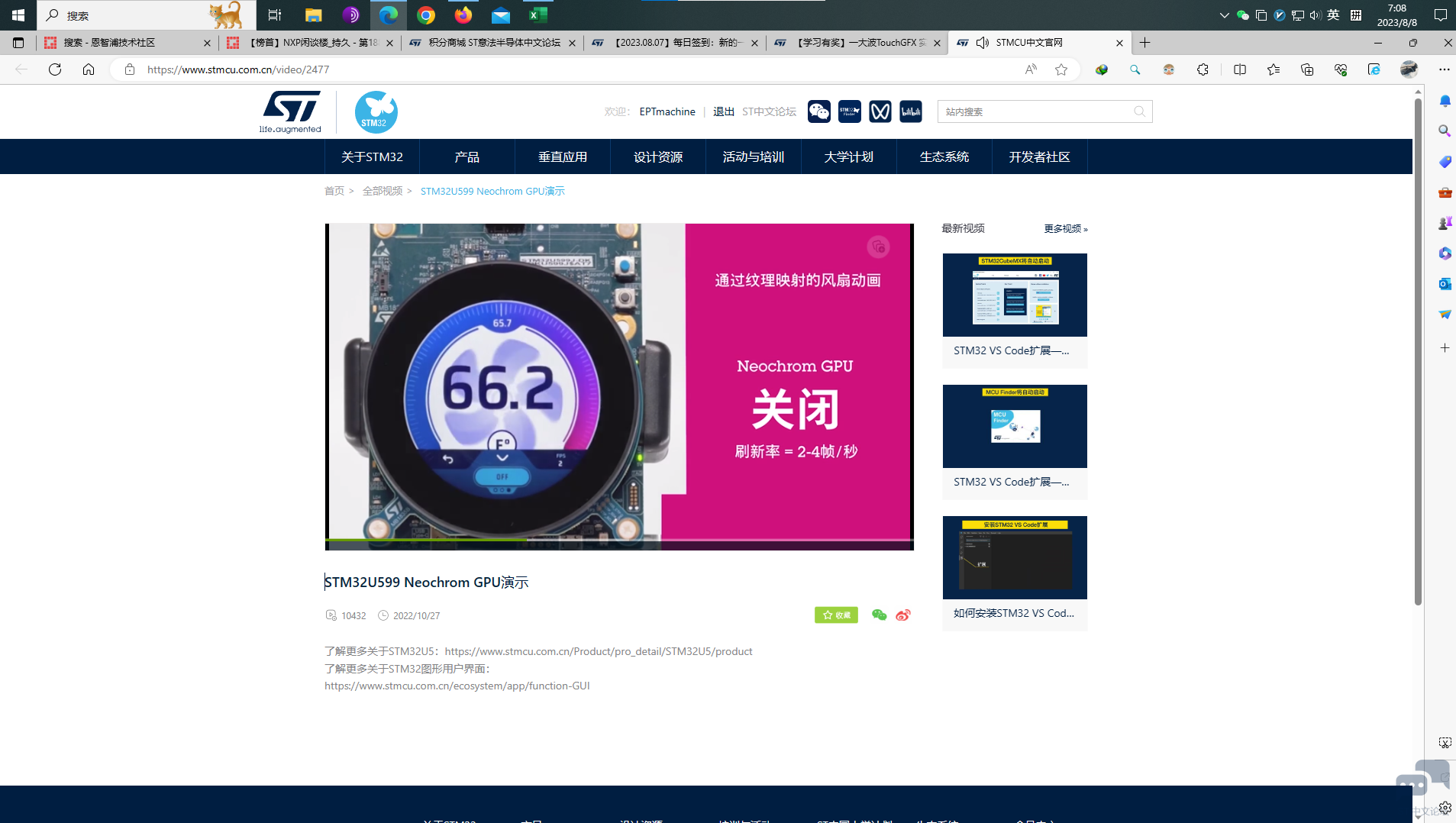Switch to the 积分商城 ST意法半导体 tab

coord(492,43)
